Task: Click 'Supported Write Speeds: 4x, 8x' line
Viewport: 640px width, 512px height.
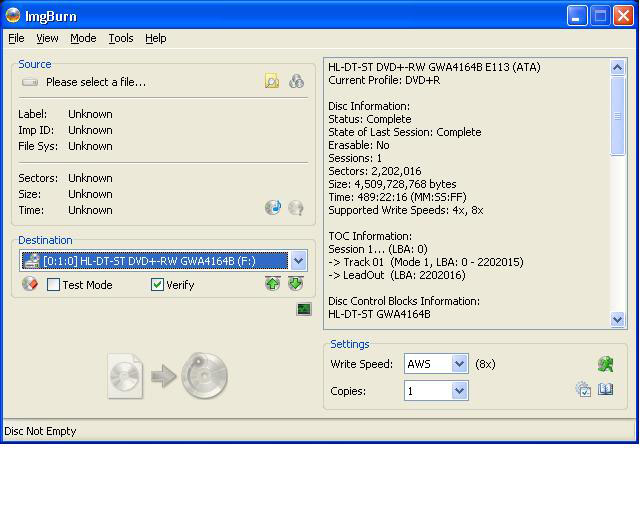Action: (406, 210)
